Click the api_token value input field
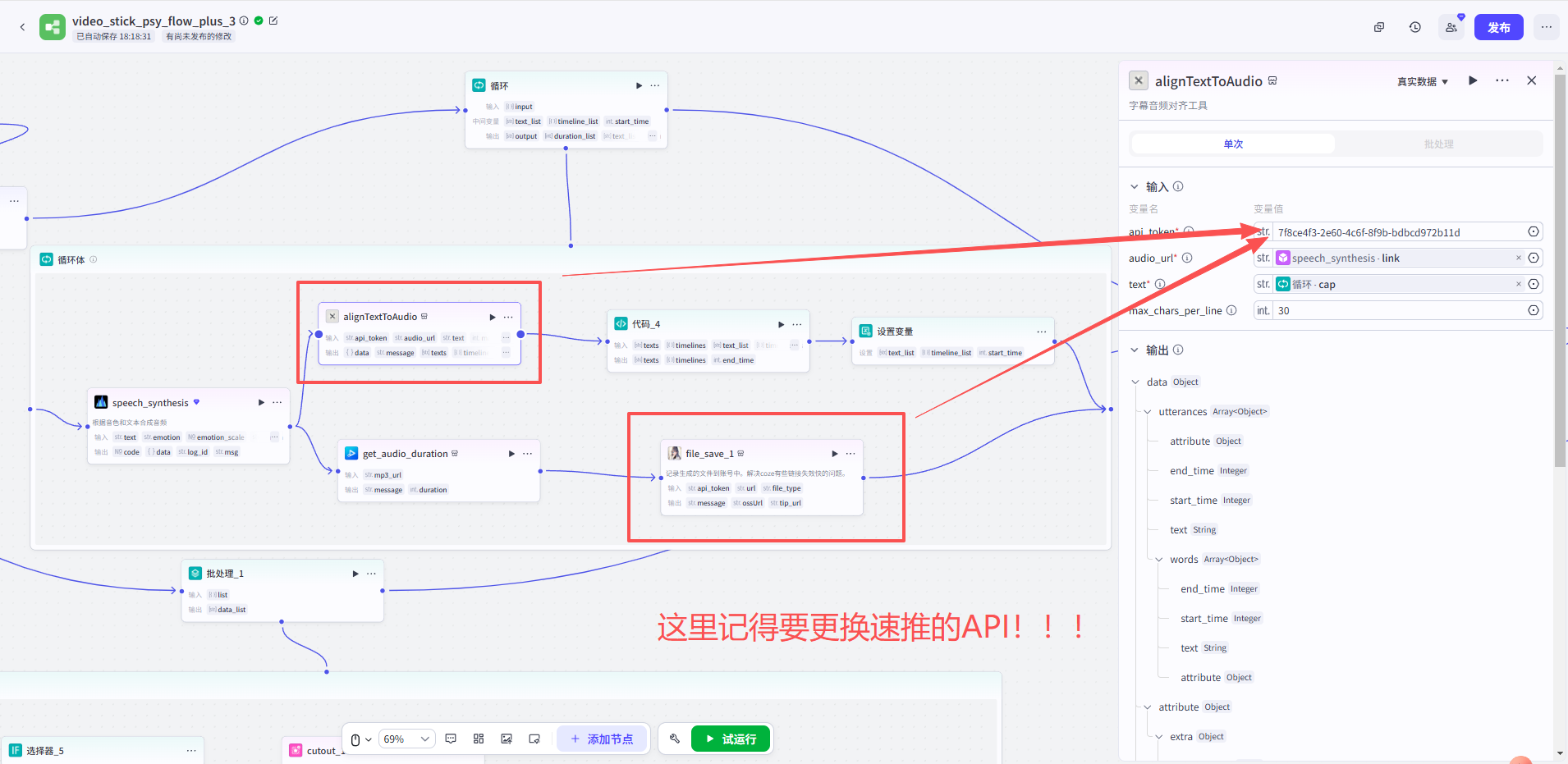Screen dimensions: 1568x764 click(x=1396, y=231)
